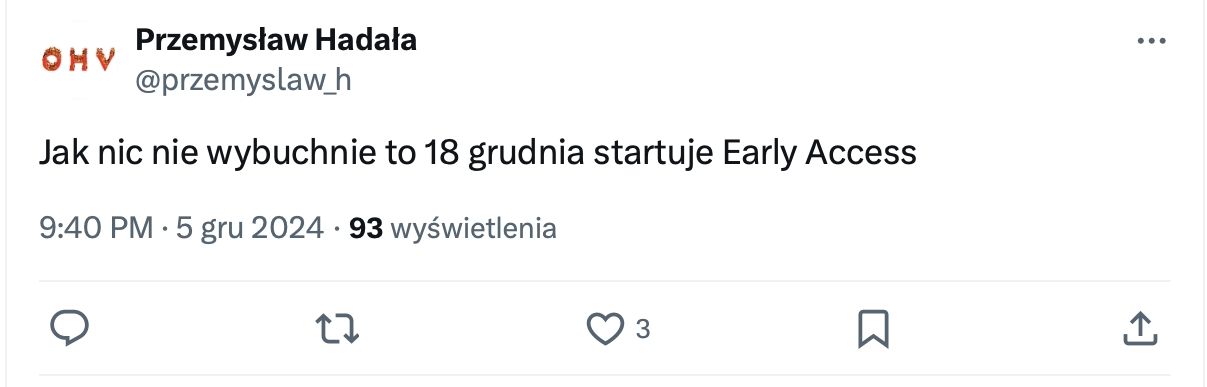This screenshot has height=387, width=1207.
Task: Open the OHV profile avatar
Action: tap(65, 60)
